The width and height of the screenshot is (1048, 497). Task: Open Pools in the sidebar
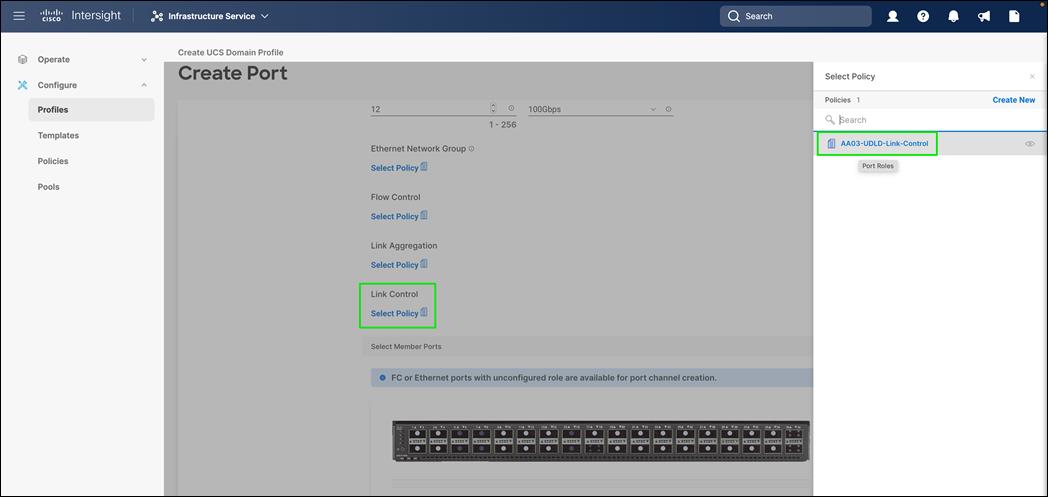tap(49, 187)
